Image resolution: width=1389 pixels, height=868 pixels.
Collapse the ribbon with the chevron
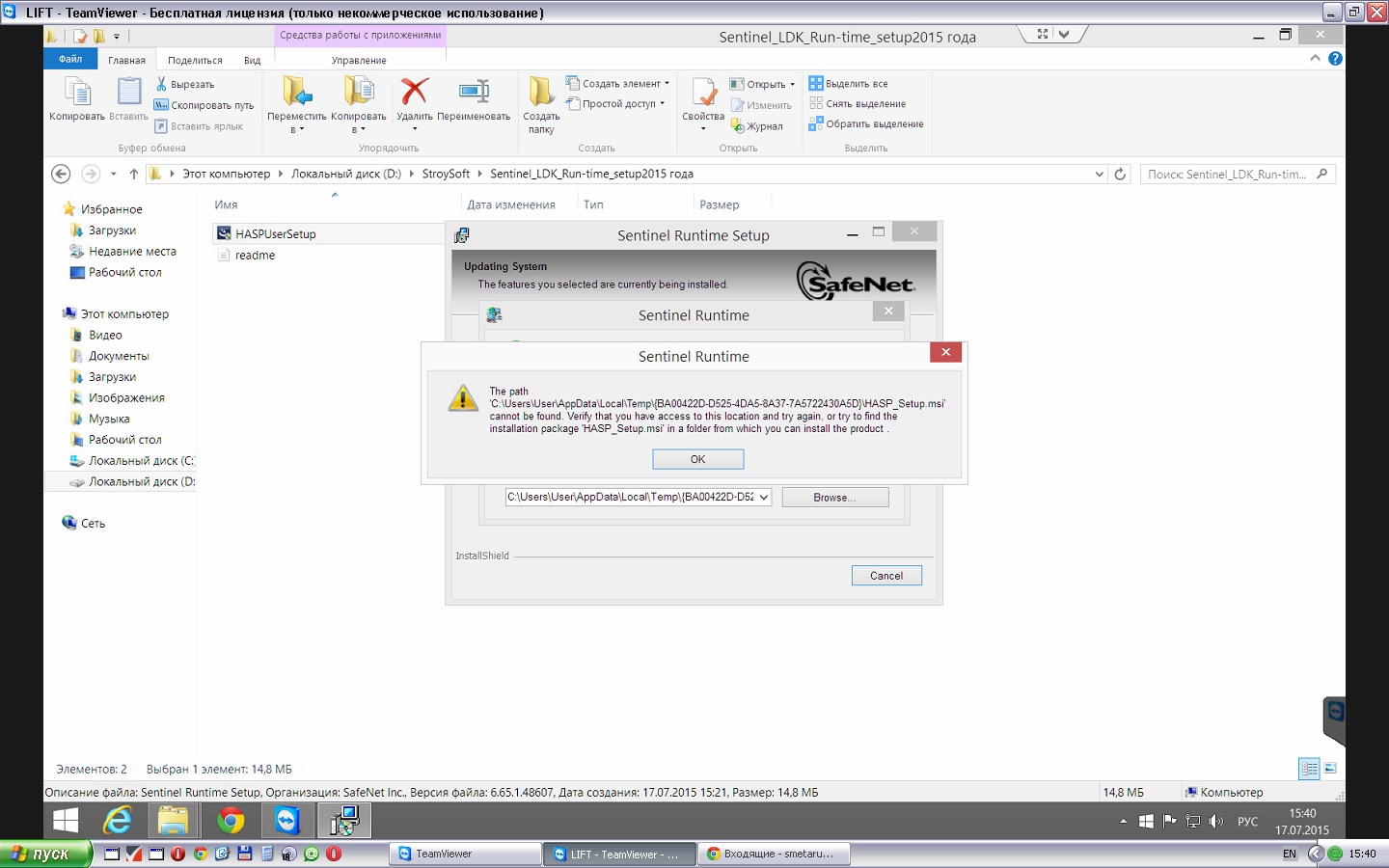click(1315, 59)
